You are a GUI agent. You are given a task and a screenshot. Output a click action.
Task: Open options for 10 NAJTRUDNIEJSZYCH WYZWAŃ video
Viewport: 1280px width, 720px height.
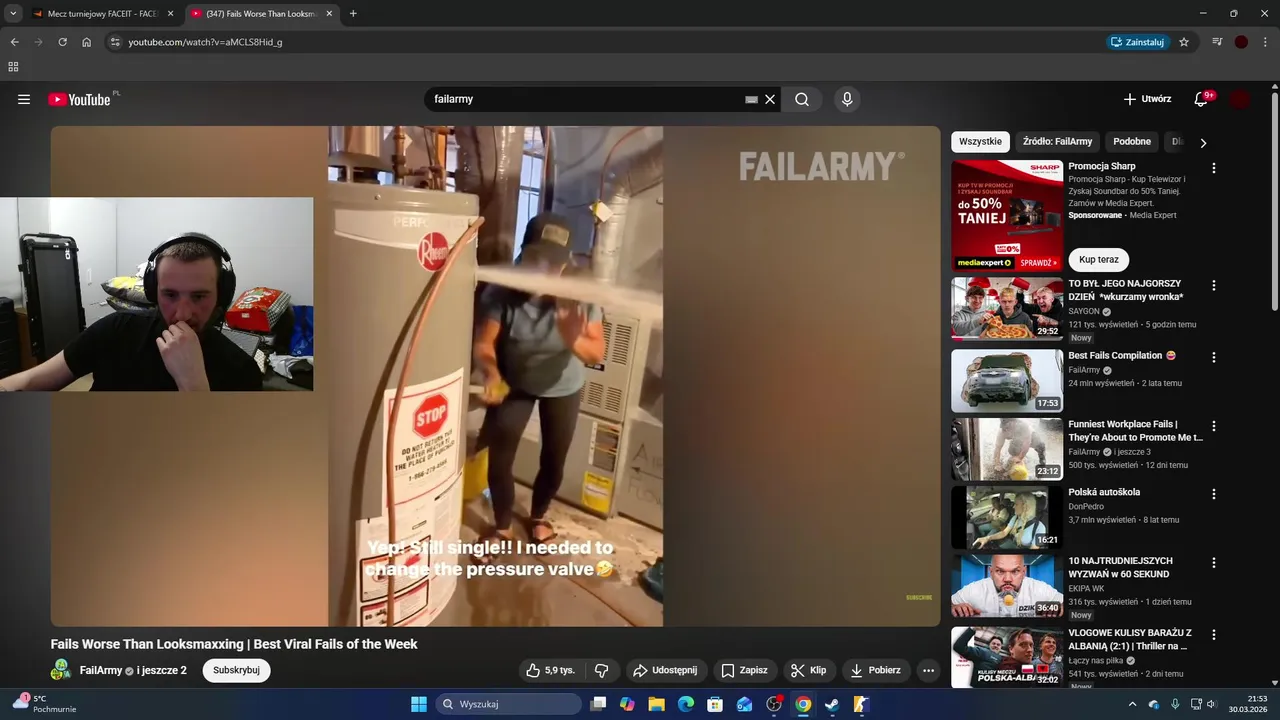pos(1214,563)
